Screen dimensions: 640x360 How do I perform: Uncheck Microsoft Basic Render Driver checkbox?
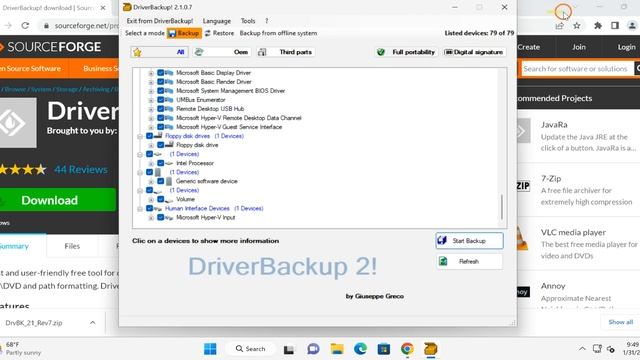pyautogui.click(x=160, y=82)
